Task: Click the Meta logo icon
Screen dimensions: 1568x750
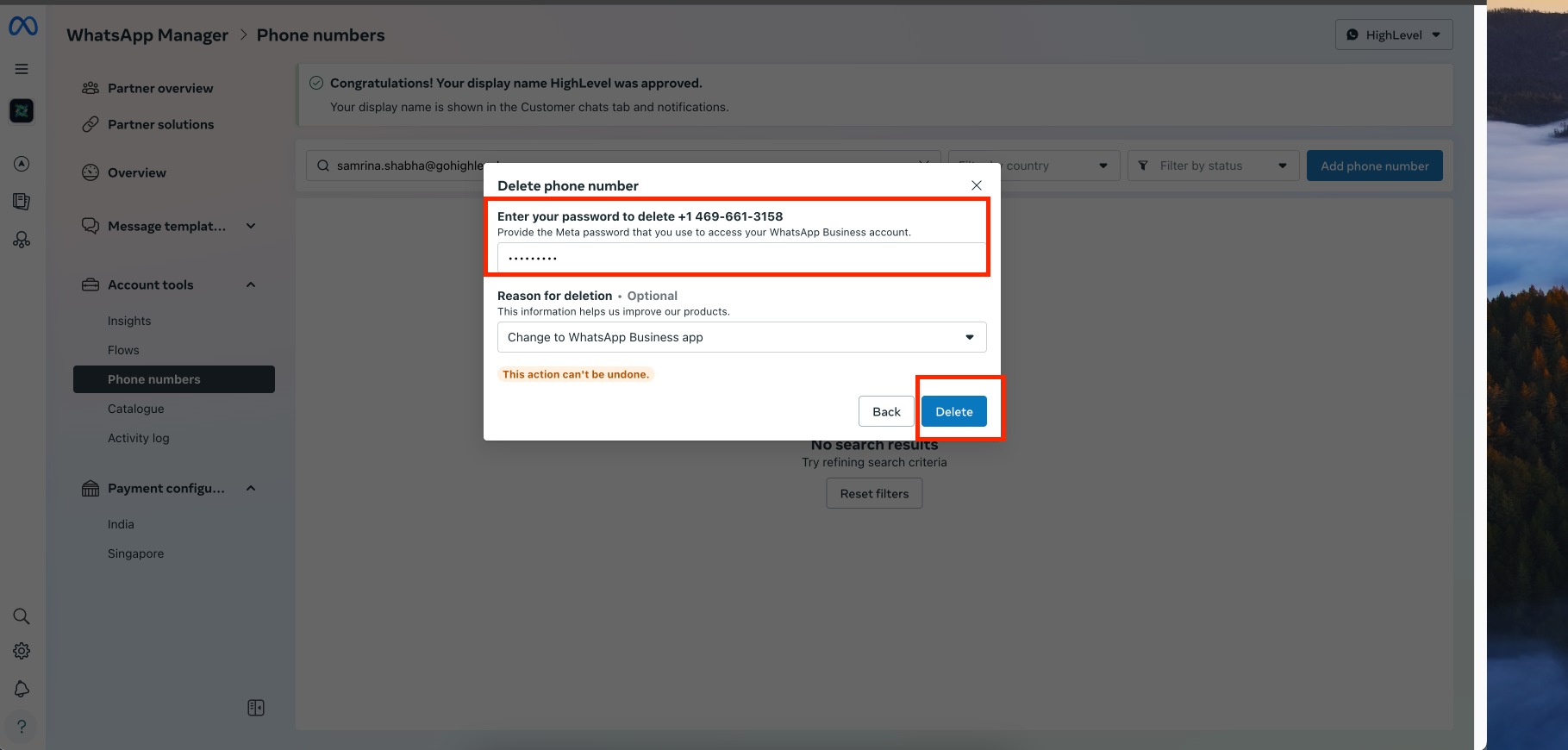Action: [x=22, y=27]
